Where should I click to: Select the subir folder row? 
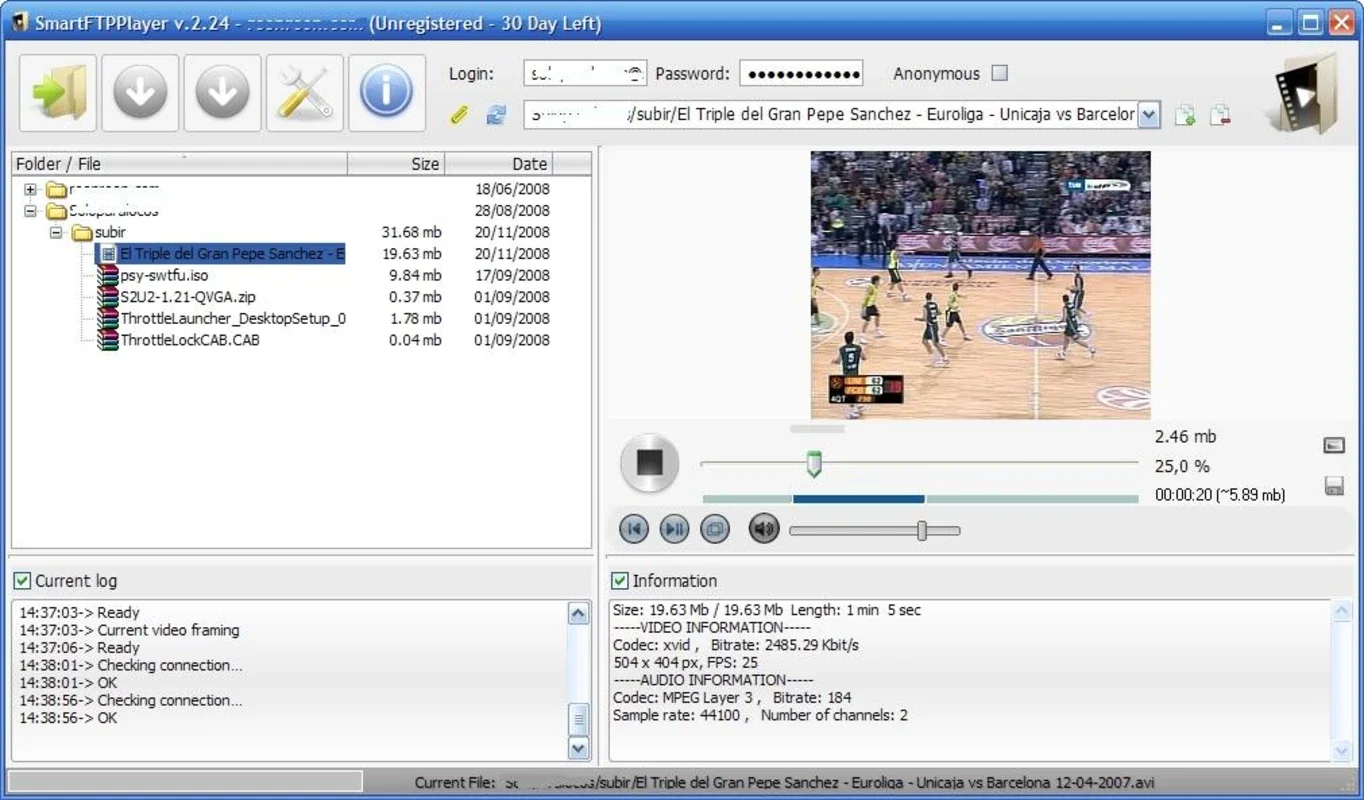pyautogui.click(x=110, y=232)
